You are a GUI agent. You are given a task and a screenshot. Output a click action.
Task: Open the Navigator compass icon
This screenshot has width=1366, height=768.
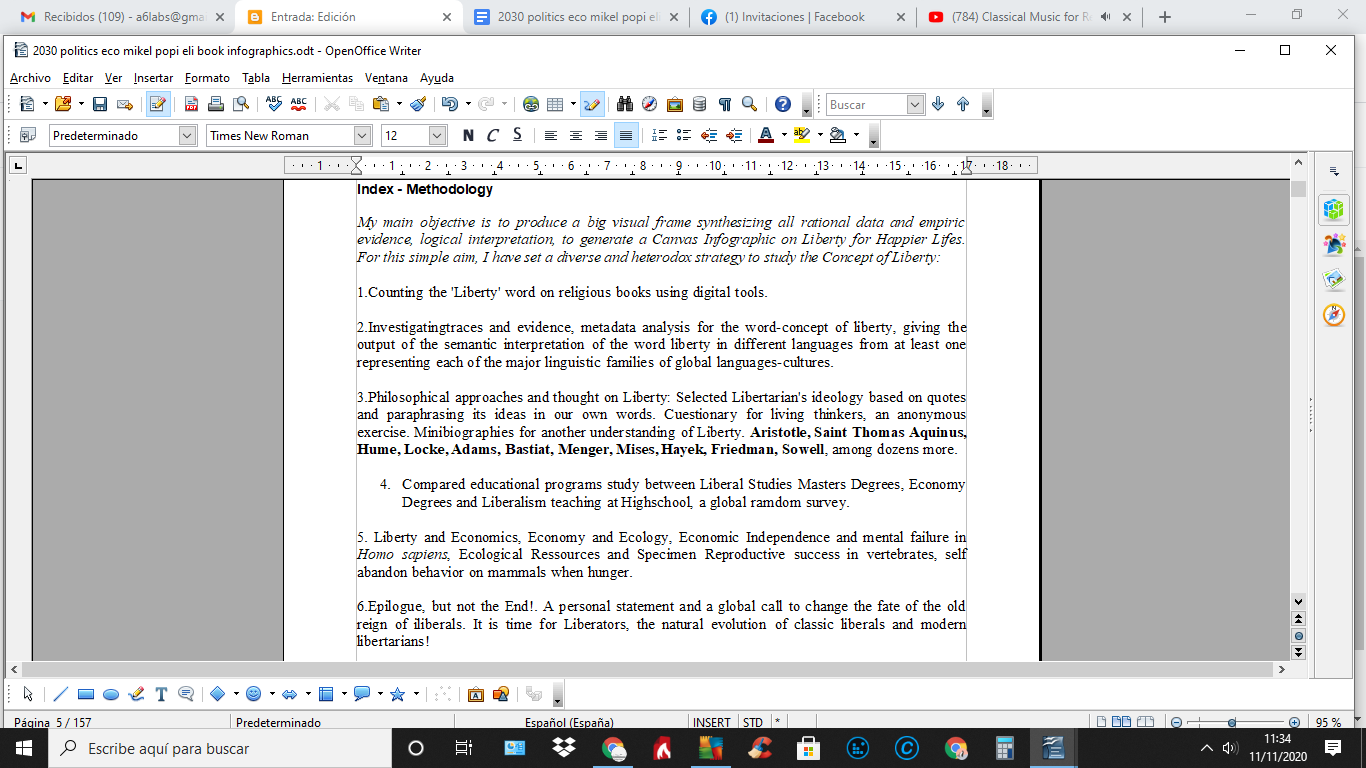[x=649, y=104]
